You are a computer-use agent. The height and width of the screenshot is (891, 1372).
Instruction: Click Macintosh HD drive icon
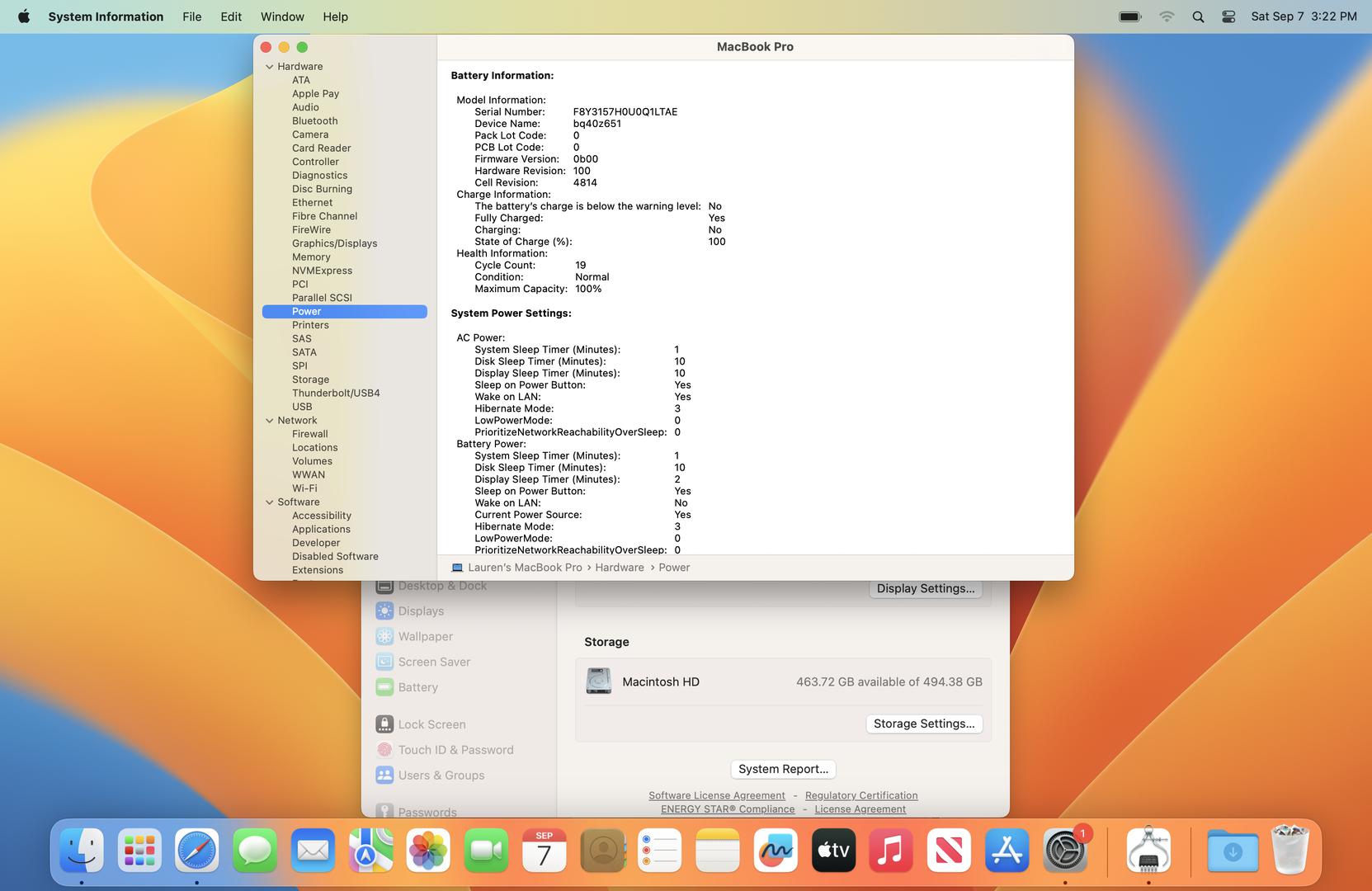(x=598, y=681)
